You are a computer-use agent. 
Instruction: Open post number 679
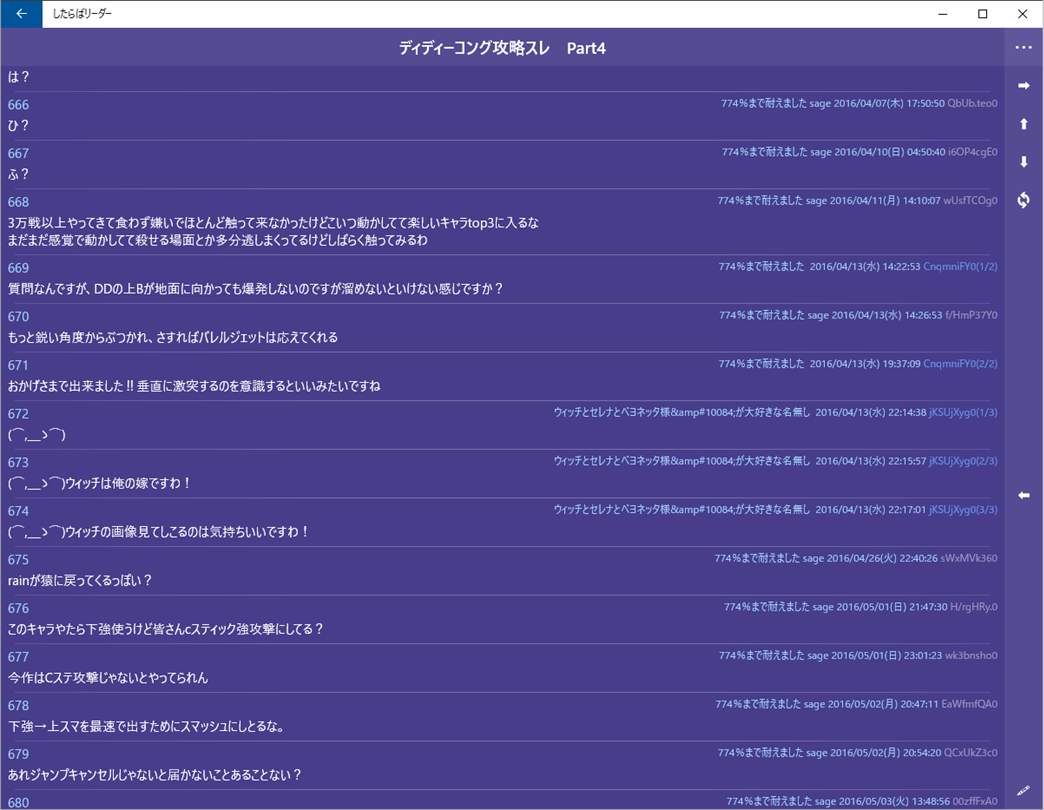pyautogui.click(x=18, y=754)
